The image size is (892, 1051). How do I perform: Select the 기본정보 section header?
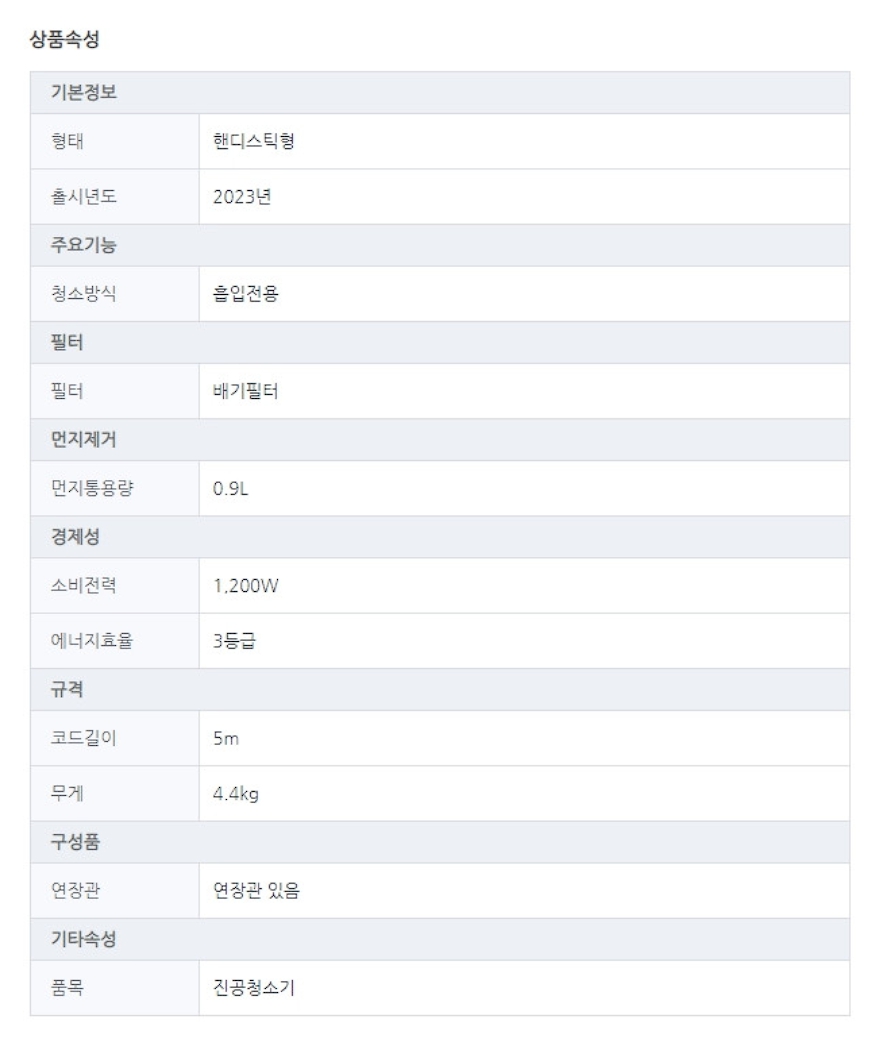click(x=440, y=92)
